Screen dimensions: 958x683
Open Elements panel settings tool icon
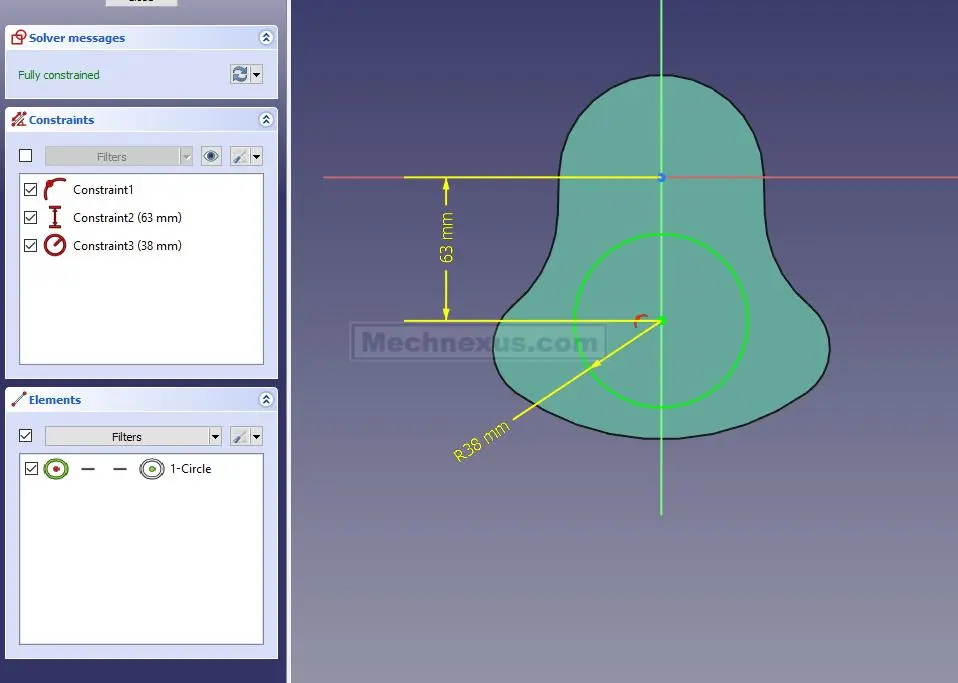[240, 436]
